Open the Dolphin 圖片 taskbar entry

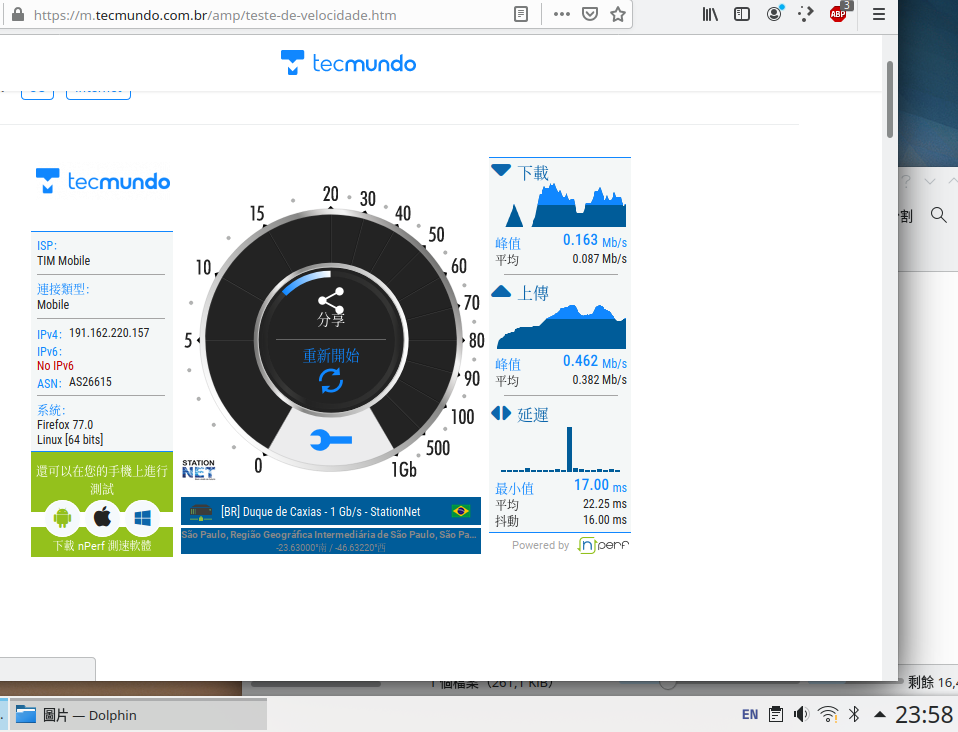pos(138,715)
